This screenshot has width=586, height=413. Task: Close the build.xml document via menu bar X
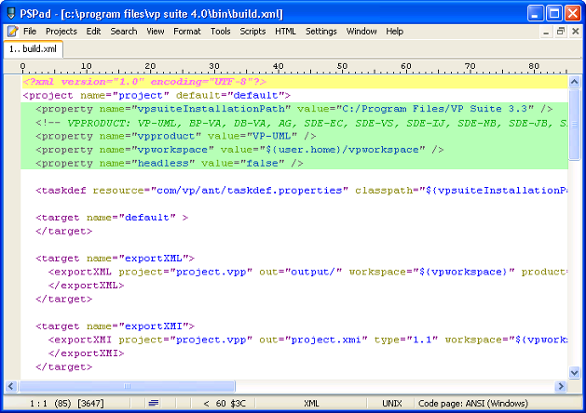(576, 32)
